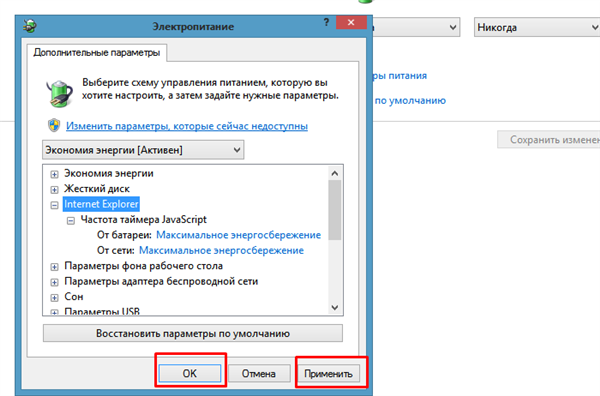
Task: Confirm with the OK button
Action: [190, 373]
